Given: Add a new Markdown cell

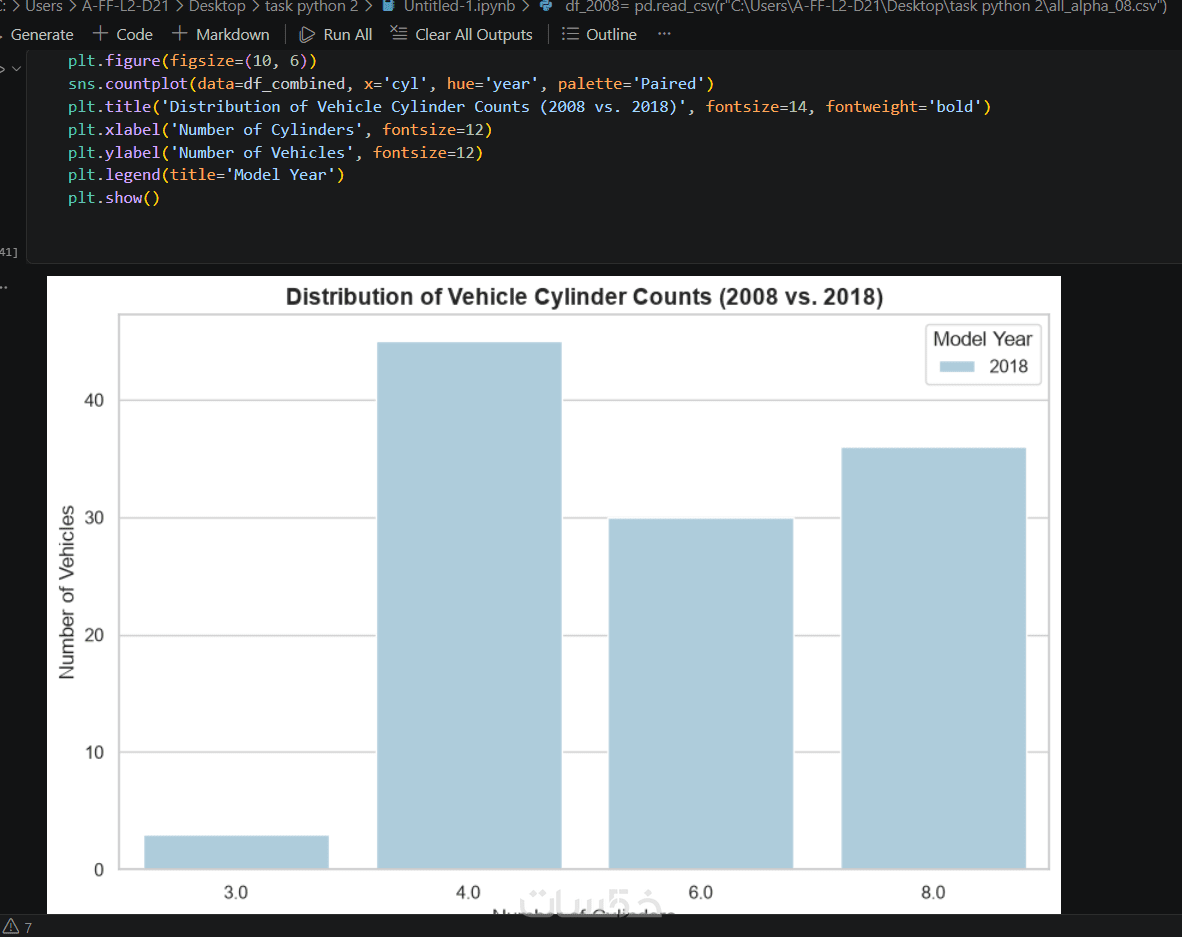Looking at the screenshot, I should (221, 35).
